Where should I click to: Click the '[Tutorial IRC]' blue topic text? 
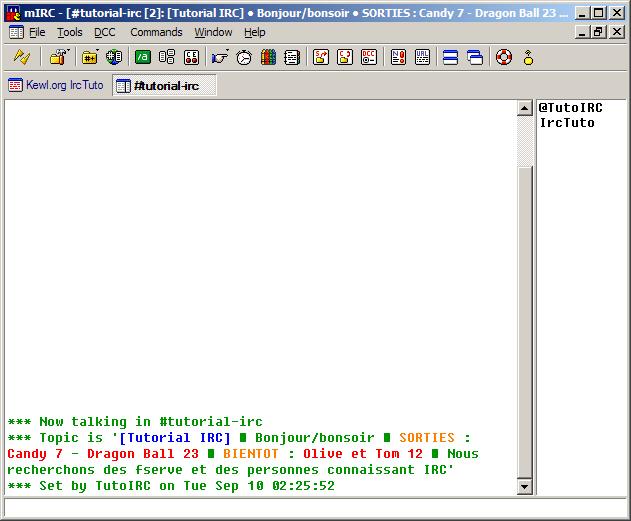coord(175,438)
